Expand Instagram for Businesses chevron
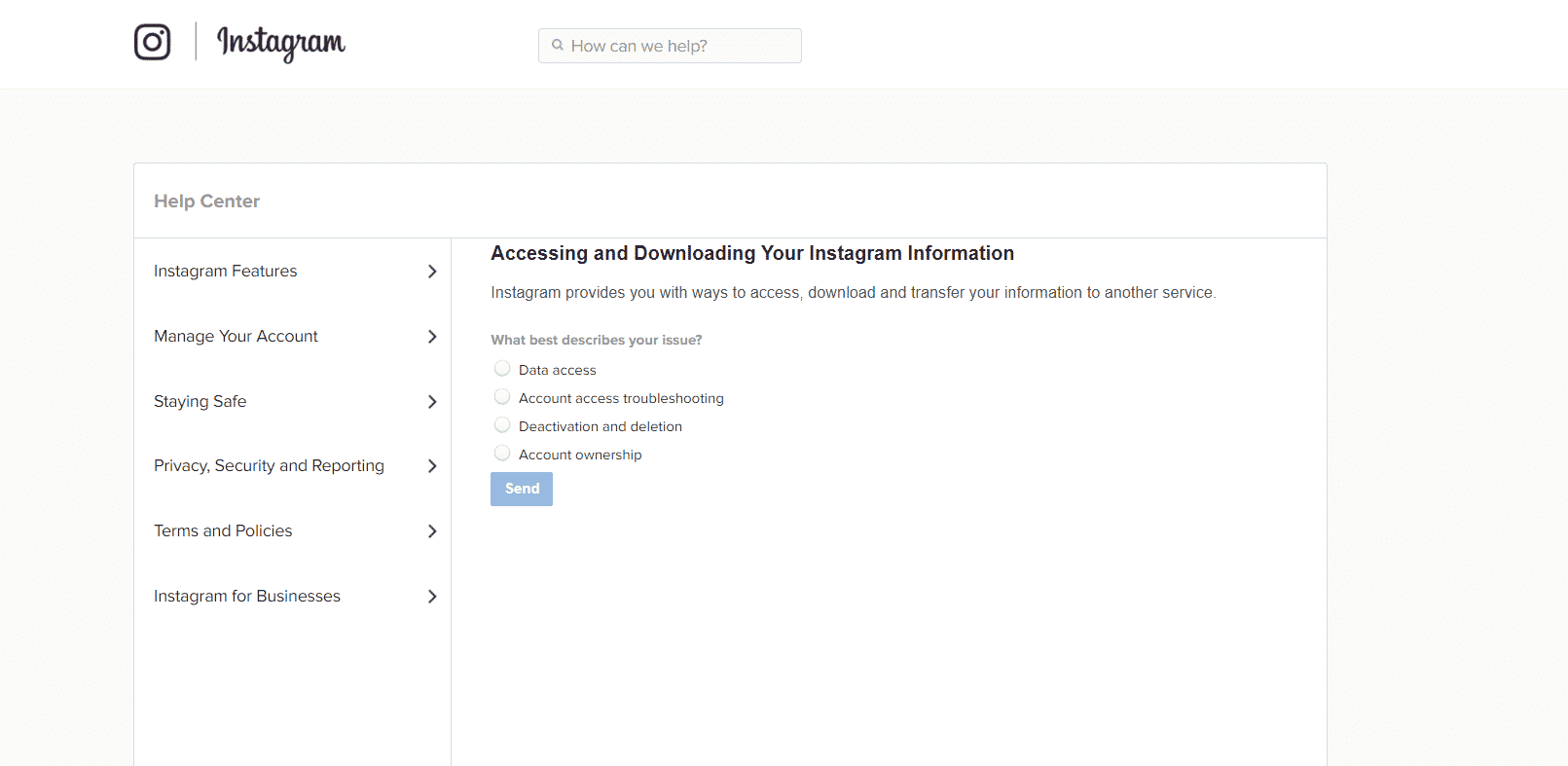Screen dimensions: 1568x766 (x=432, y=597)
